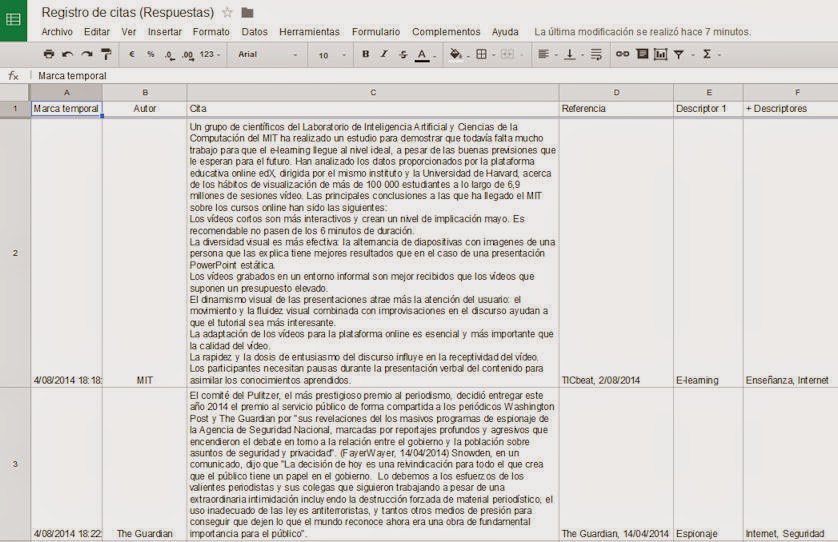838x542 pixels.
Task: Open the font size 10 dropdown
Action: pyautogui.click(x=331, y=55)
